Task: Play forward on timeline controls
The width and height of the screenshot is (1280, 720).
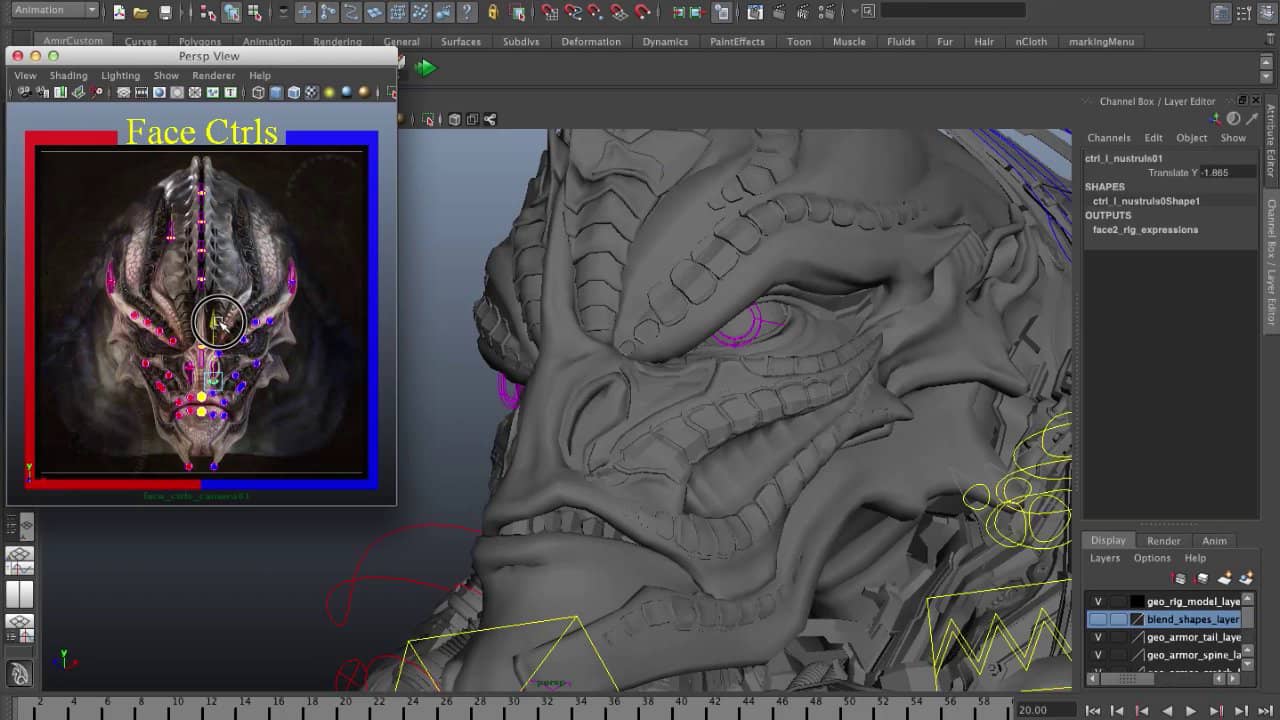Action: pos(1191,711)
